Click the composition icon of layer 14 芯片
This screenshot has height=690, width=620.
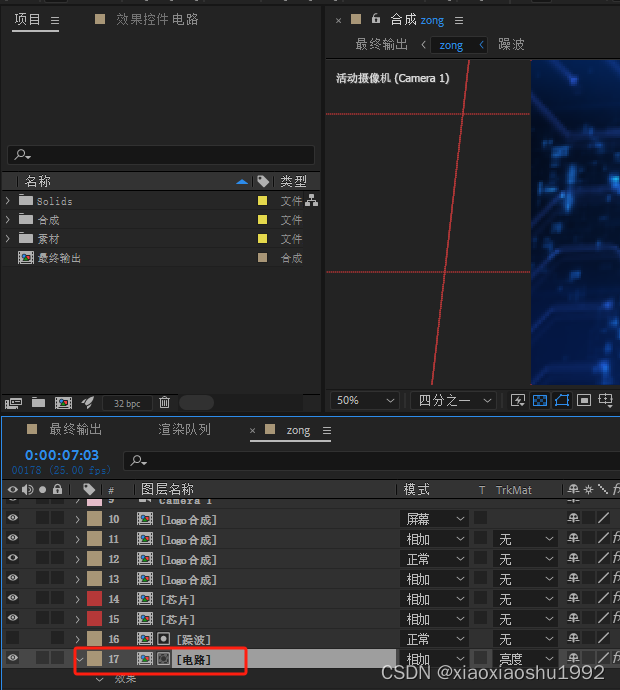[x=145, y=599]
